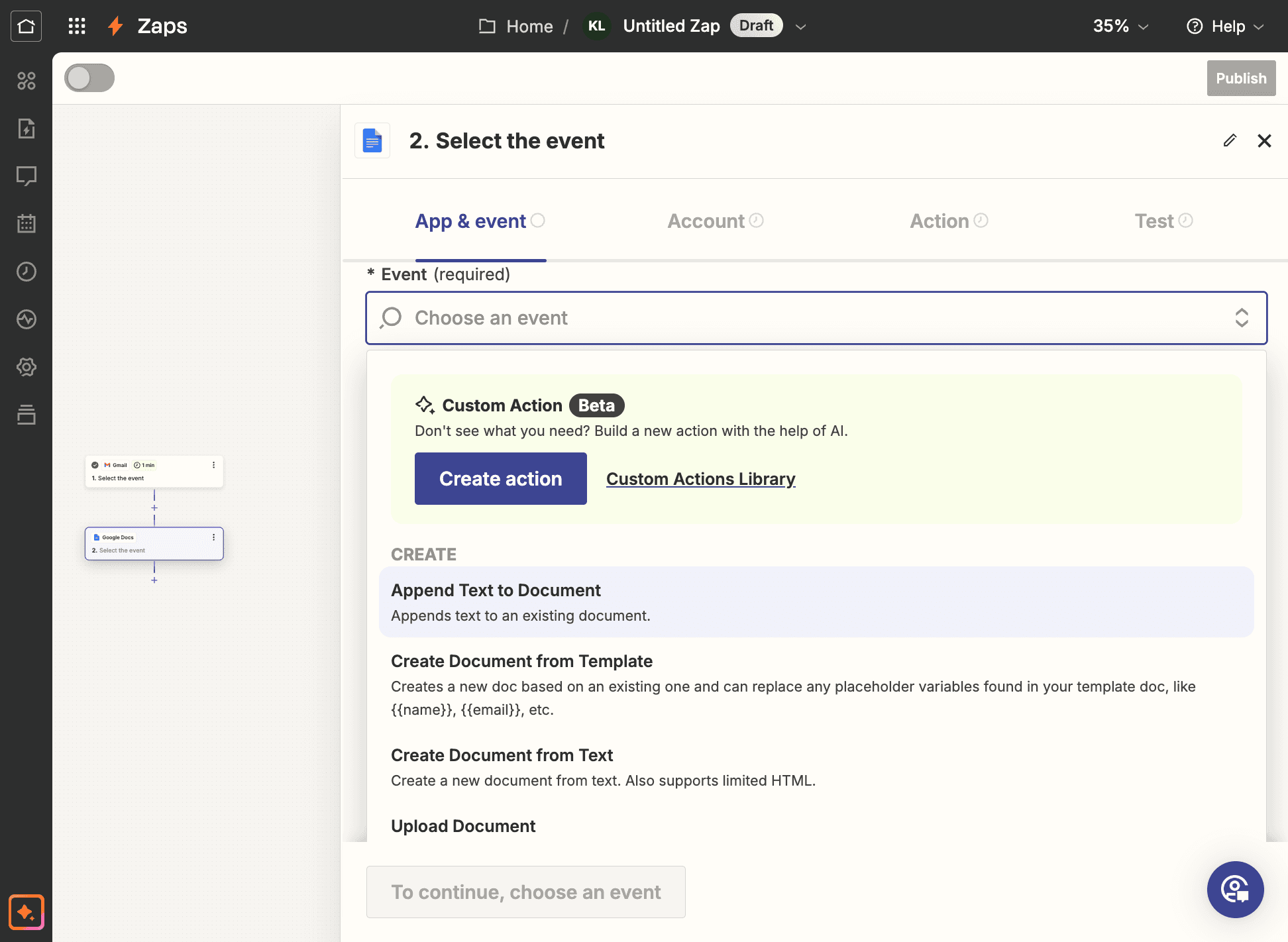Select the Google Docs step card on the canvas
Screen dimensions: 1288x942
coord(154,544)
